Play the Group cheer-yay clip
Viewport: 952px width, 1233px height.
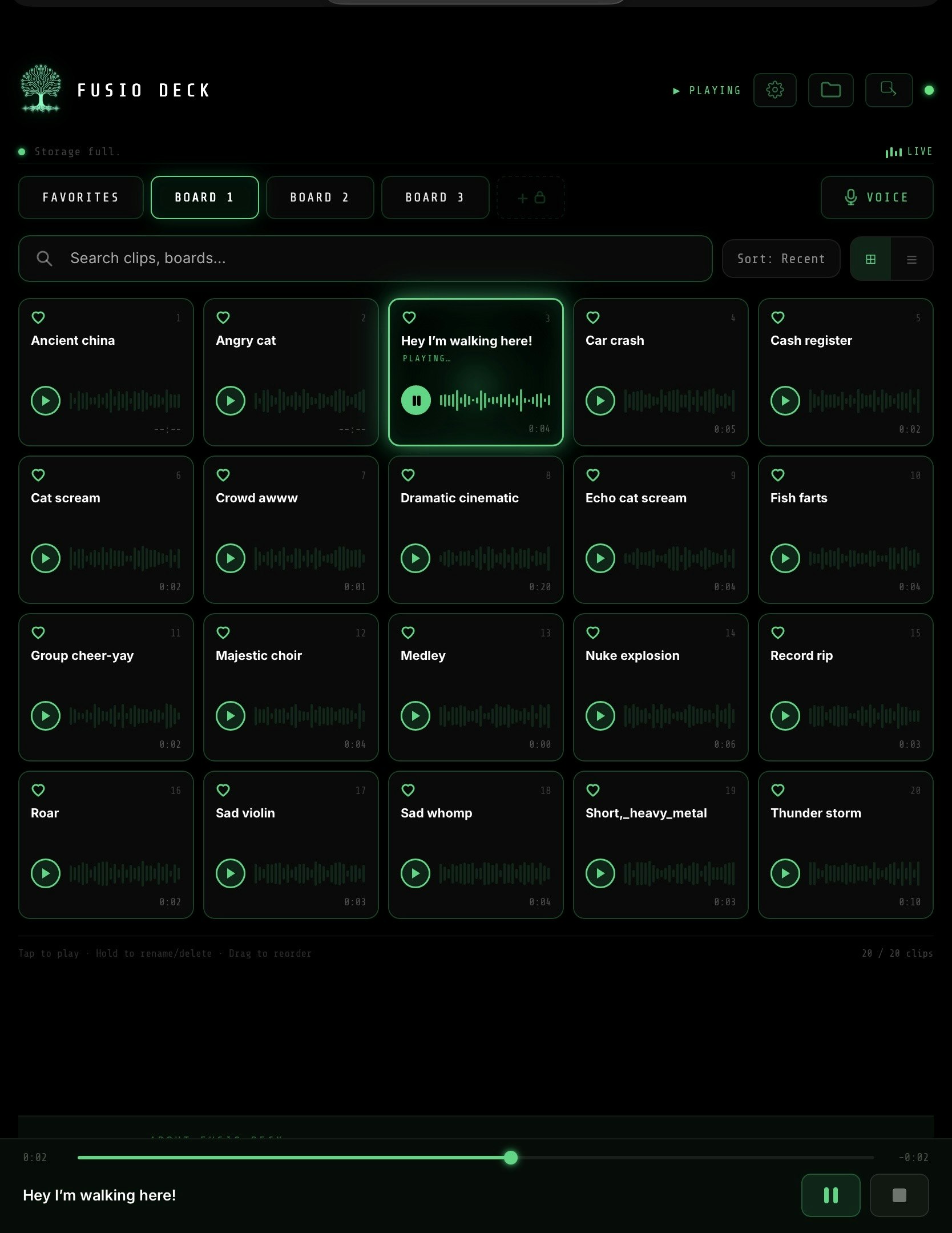[46, 716]
